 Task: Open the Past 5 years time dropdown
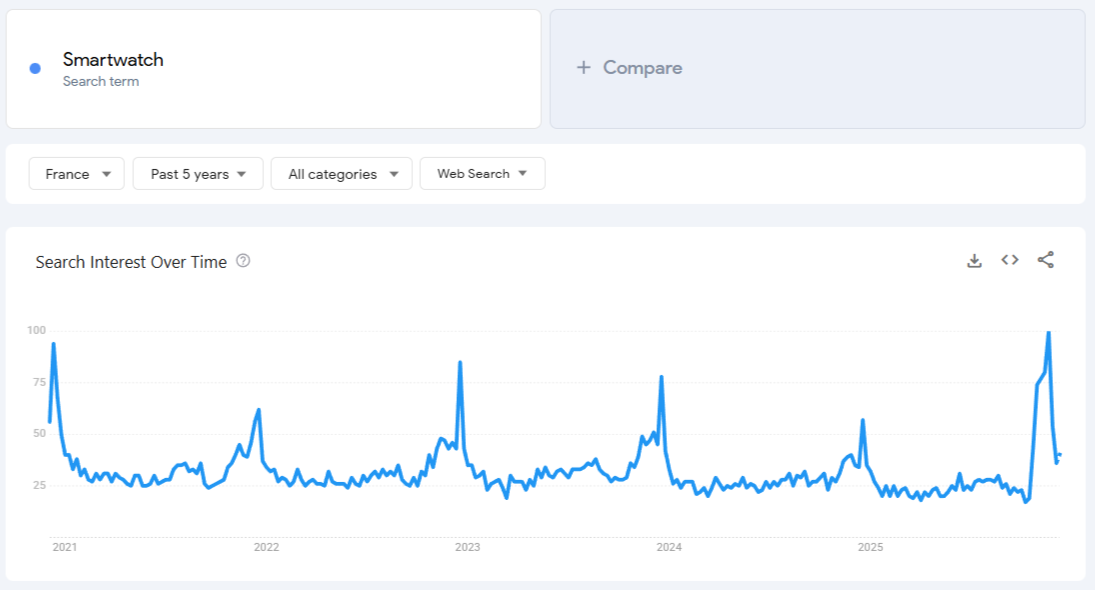click(x=197, y=173)
